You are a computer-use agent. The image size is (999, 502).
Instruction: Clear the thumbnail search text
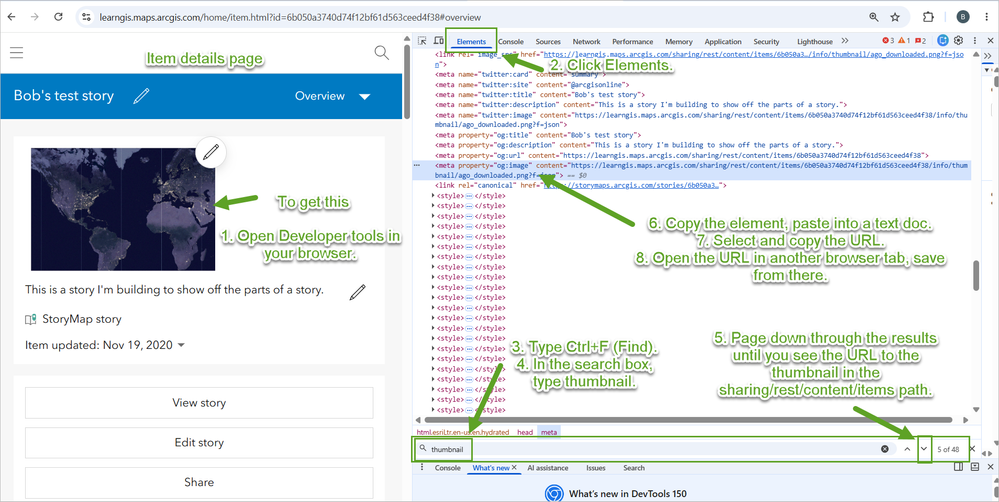pos(885,449)
